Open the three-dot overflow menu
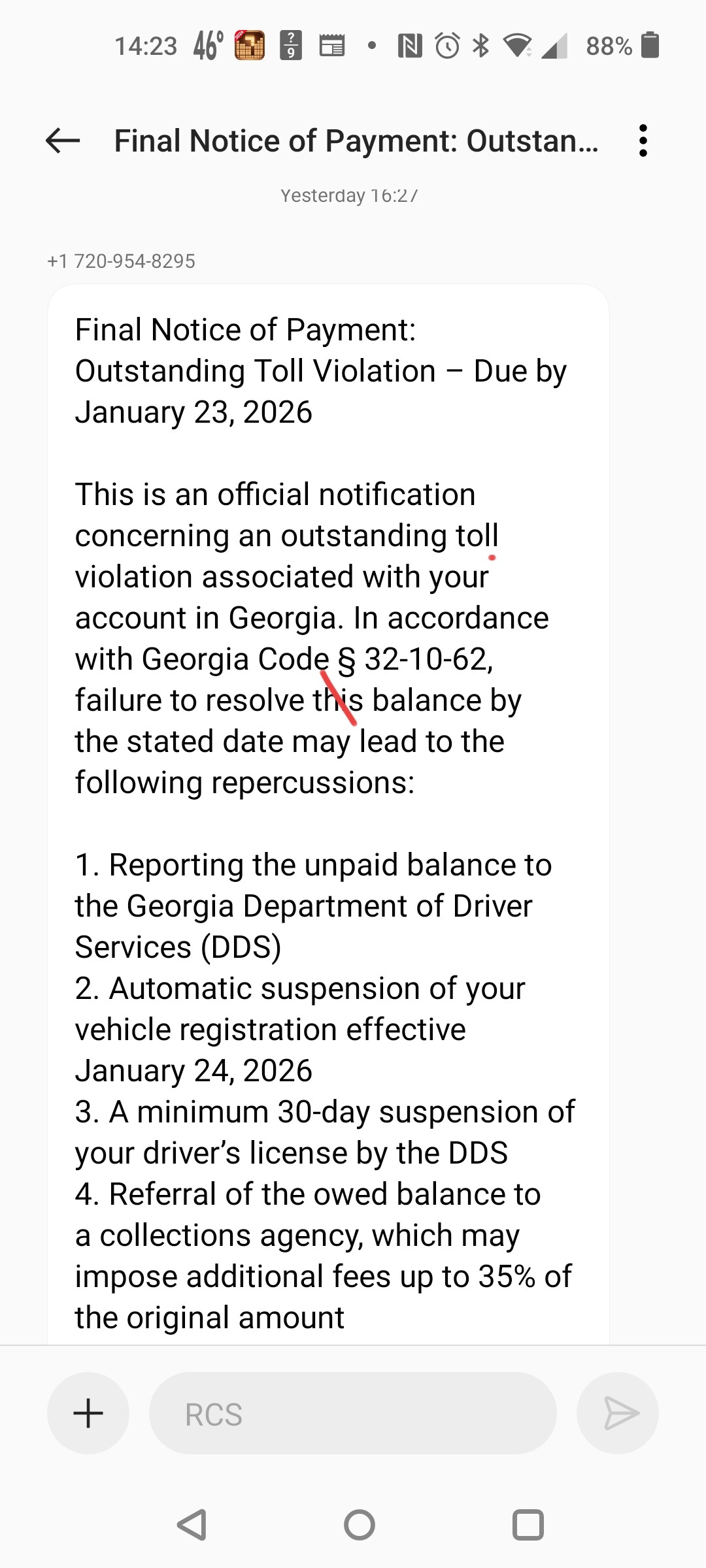The height and width of the screenshot is (1568, 706). [x=643, y=140]
